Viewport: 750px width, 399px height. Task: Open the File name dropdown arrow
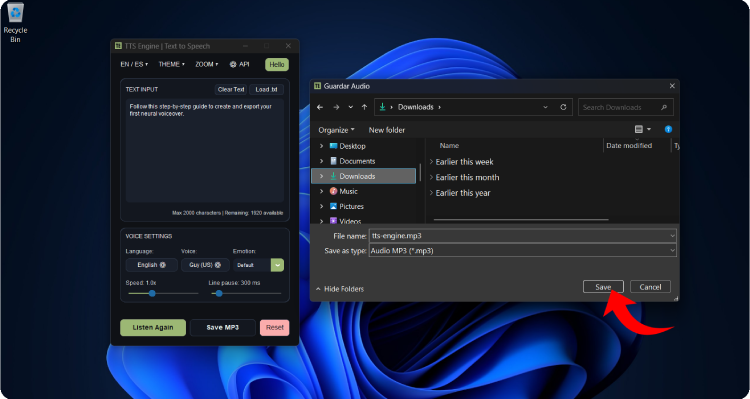[673, 236]
